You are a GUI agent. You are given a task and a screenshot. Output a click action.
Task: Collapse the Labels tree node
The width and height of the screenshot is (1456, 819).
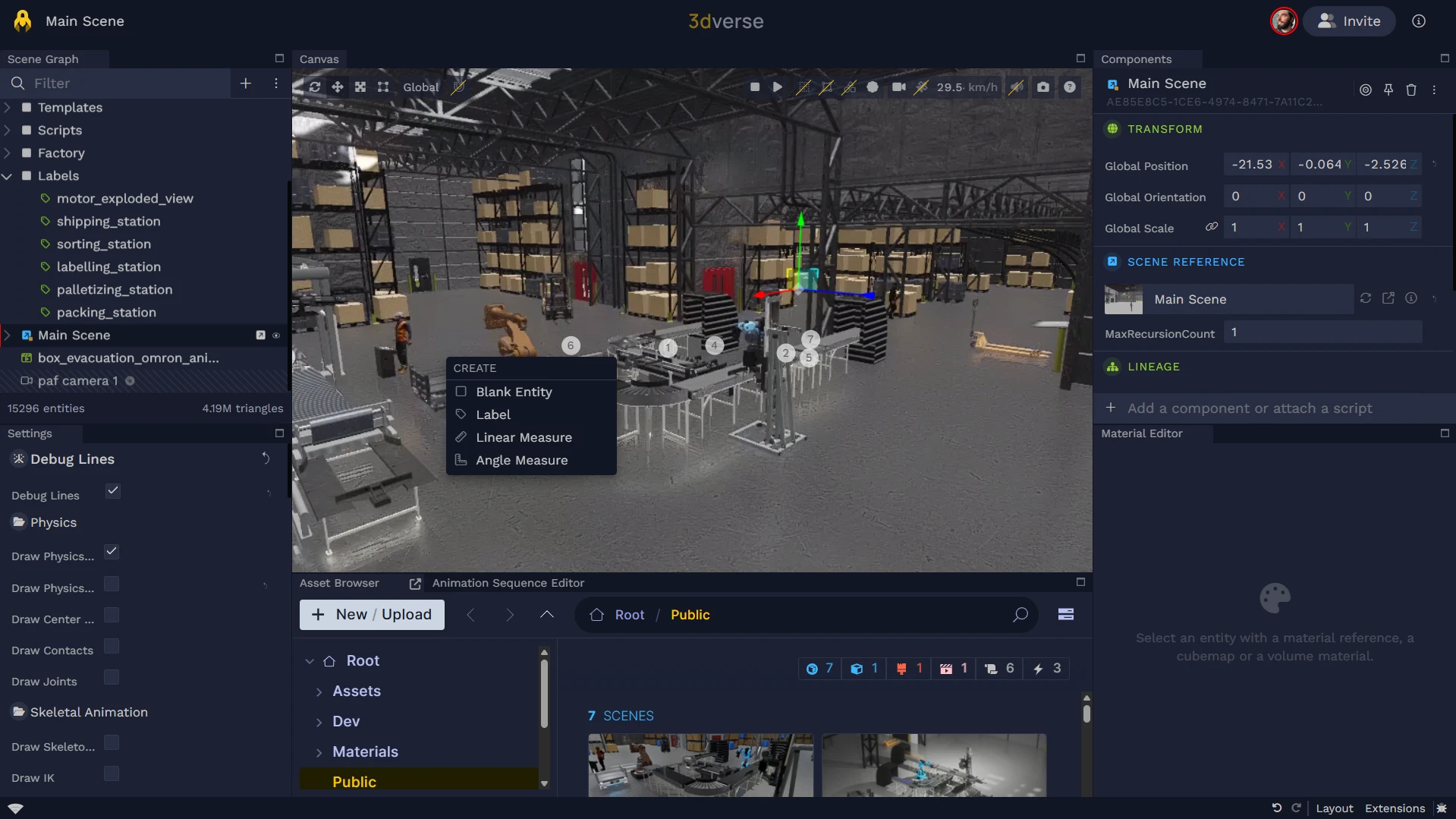(x=8, y=176)
